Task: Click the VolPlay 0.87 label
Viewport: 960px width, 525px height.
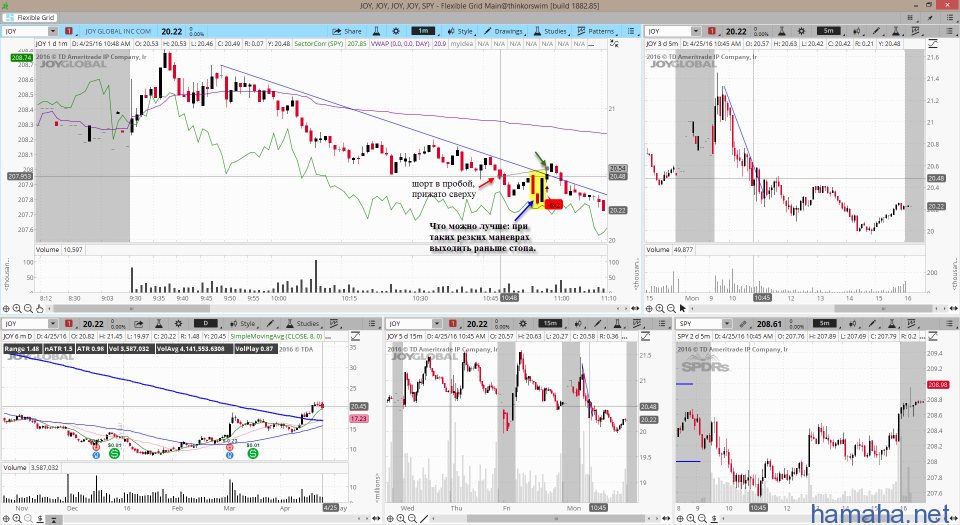Action: [254, 349]
